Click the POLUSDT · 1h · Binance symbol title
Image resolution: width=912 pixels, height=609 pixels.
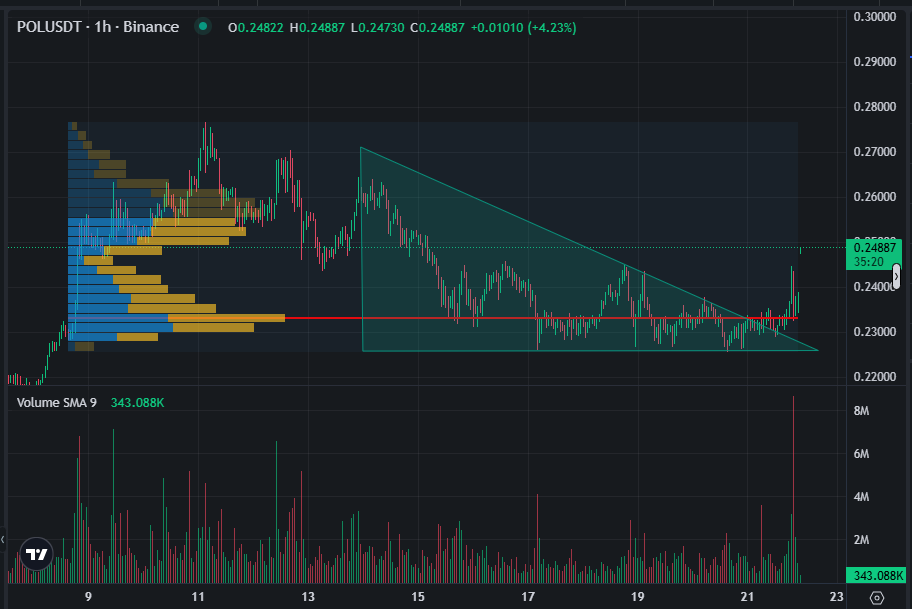98,27
